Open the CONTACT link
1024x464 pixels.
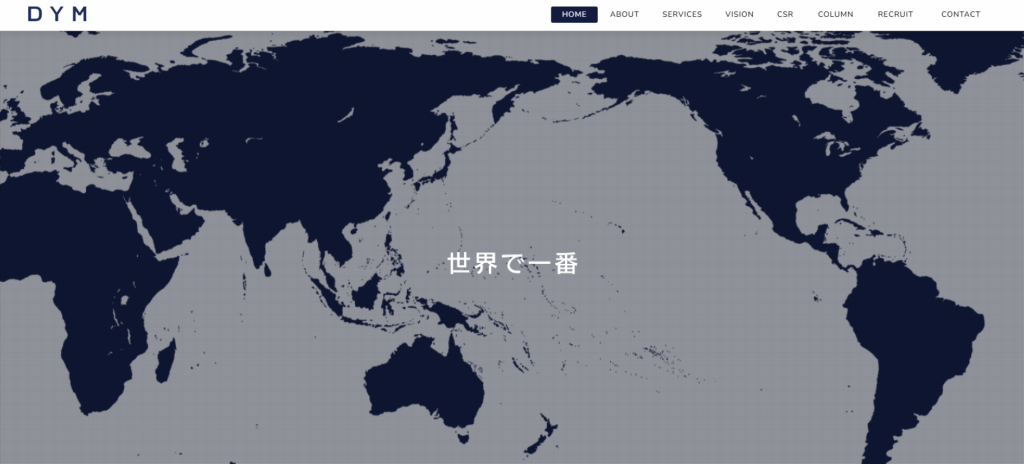click(x=961, y=14)
